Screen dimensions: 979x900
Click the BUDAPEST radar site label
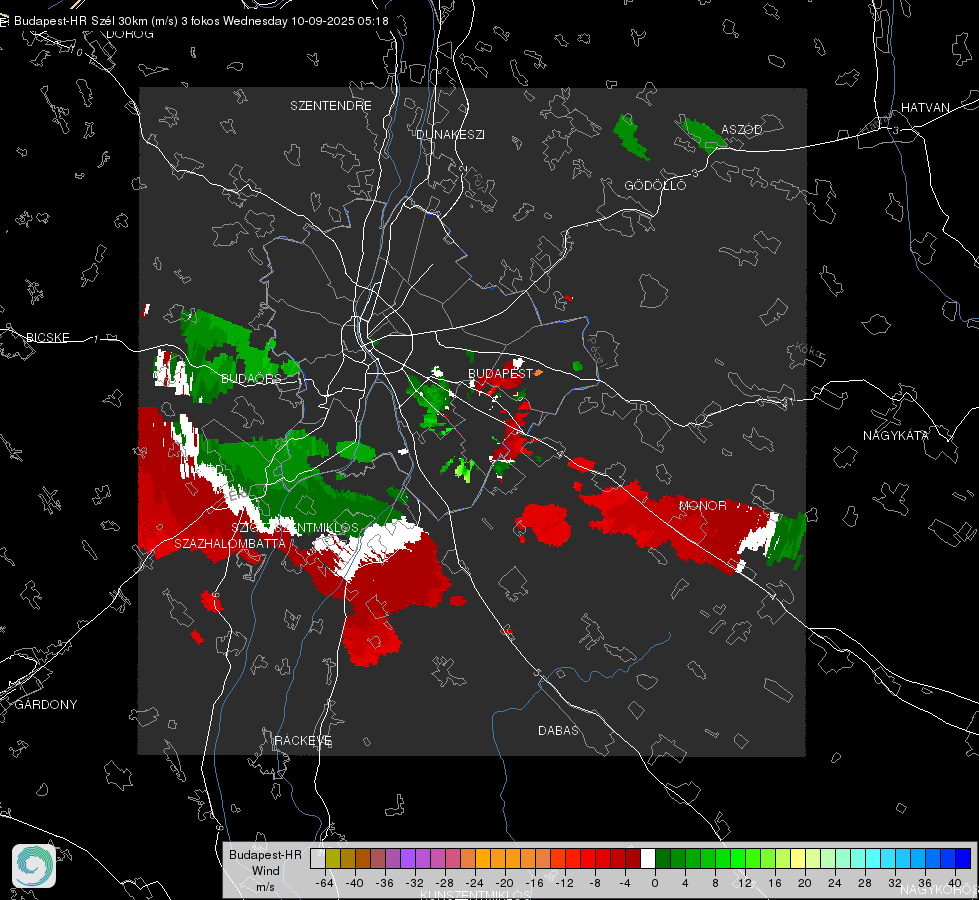coord(500,373)
